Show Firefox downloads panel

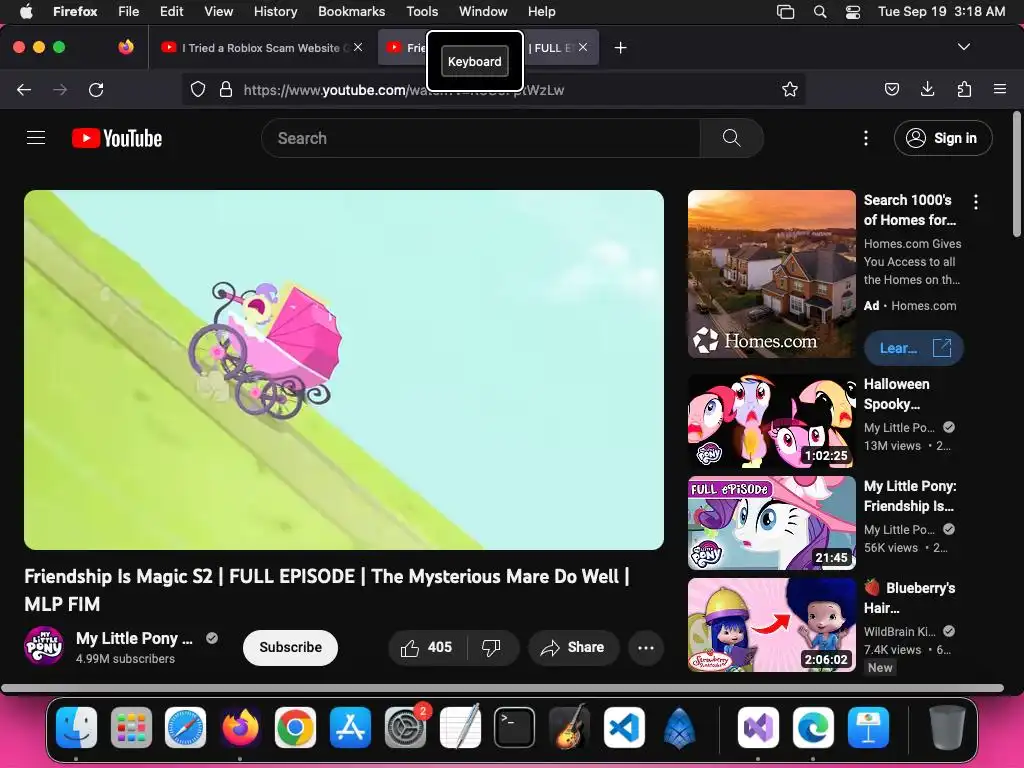coord(927,89)
